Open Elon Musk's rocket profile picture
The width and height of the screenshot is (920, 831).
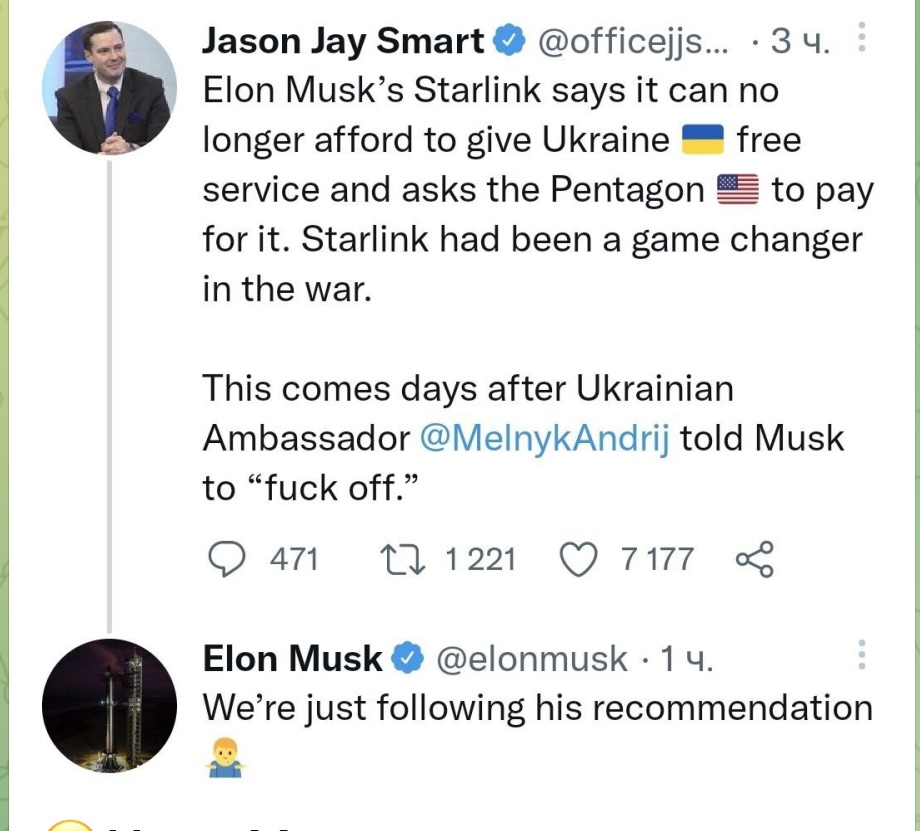coord(110,706)
